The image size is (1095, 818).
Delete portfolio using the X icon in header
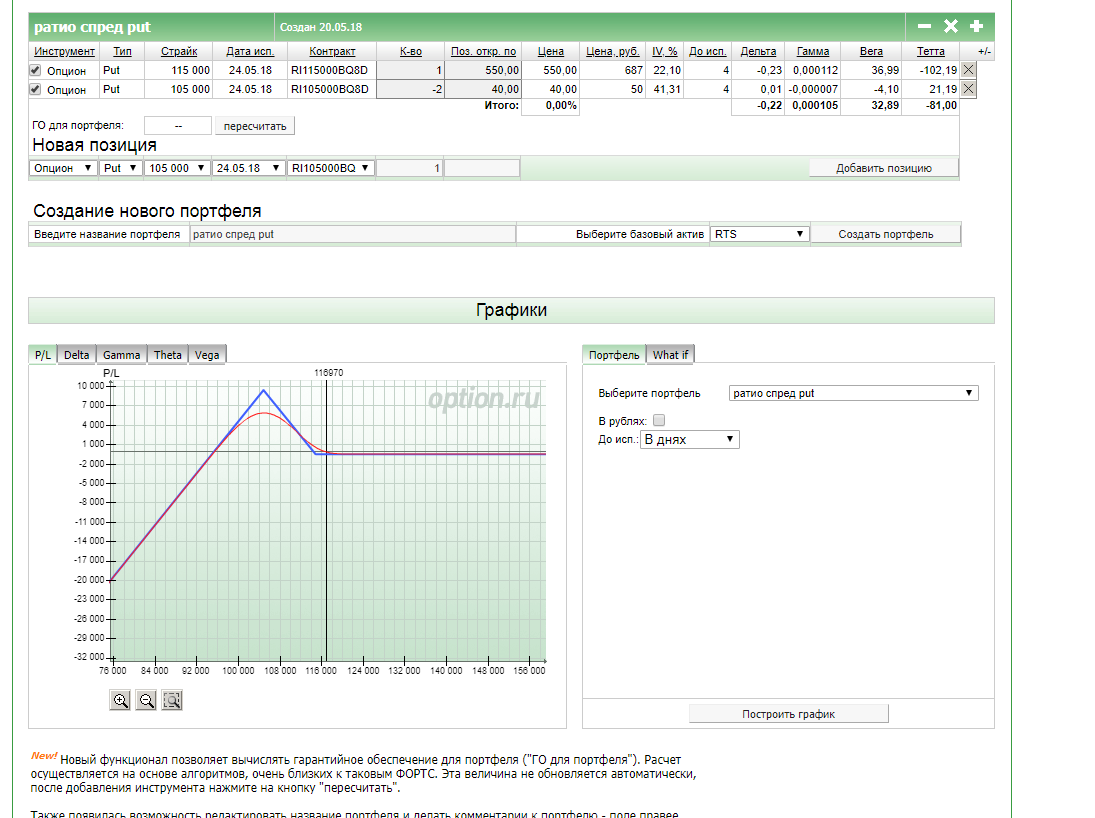pyautogui.click(x=950, y=26)
